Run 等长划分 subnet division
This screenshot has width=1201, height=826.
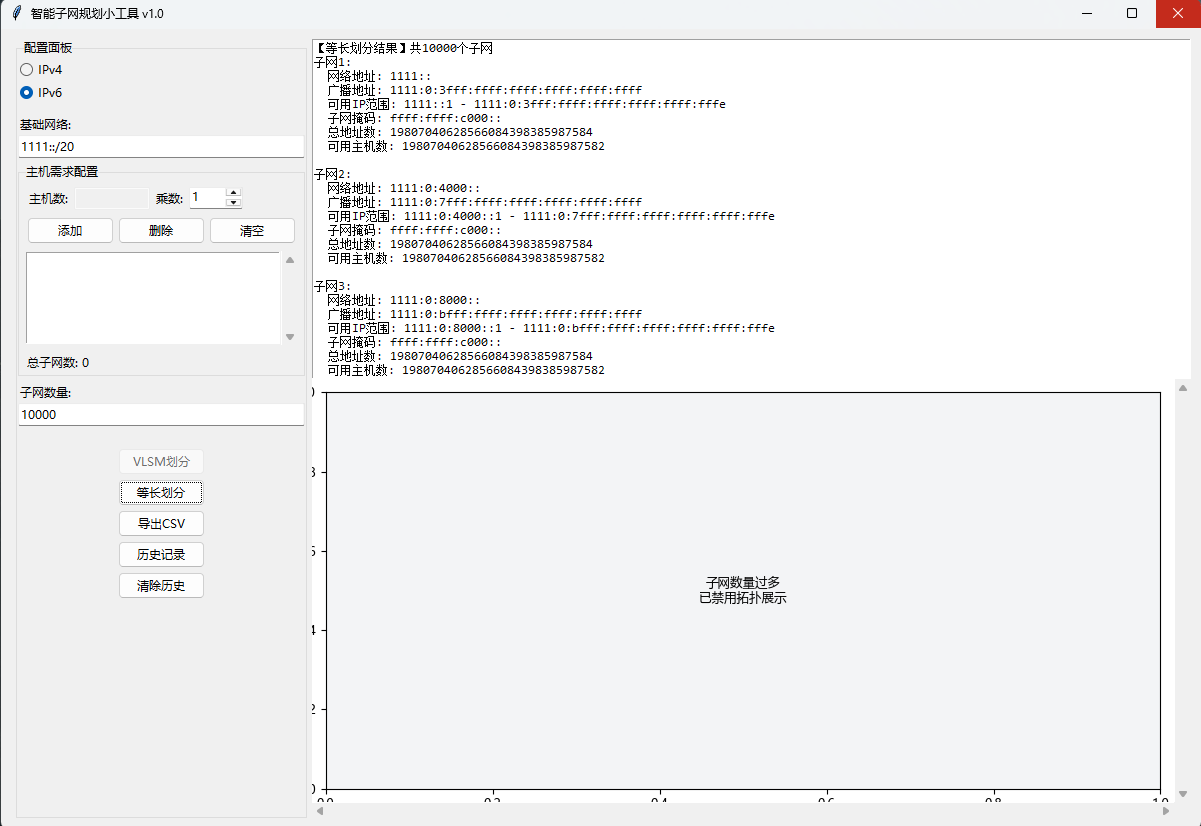tap(161, 493)
